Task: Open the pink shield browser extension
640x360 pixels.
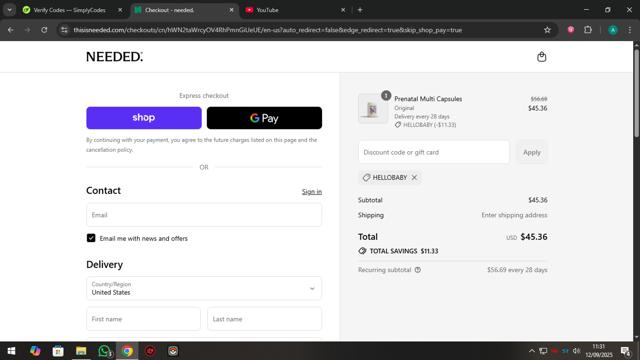Action: pyautogui.click(x=571, y=30)
